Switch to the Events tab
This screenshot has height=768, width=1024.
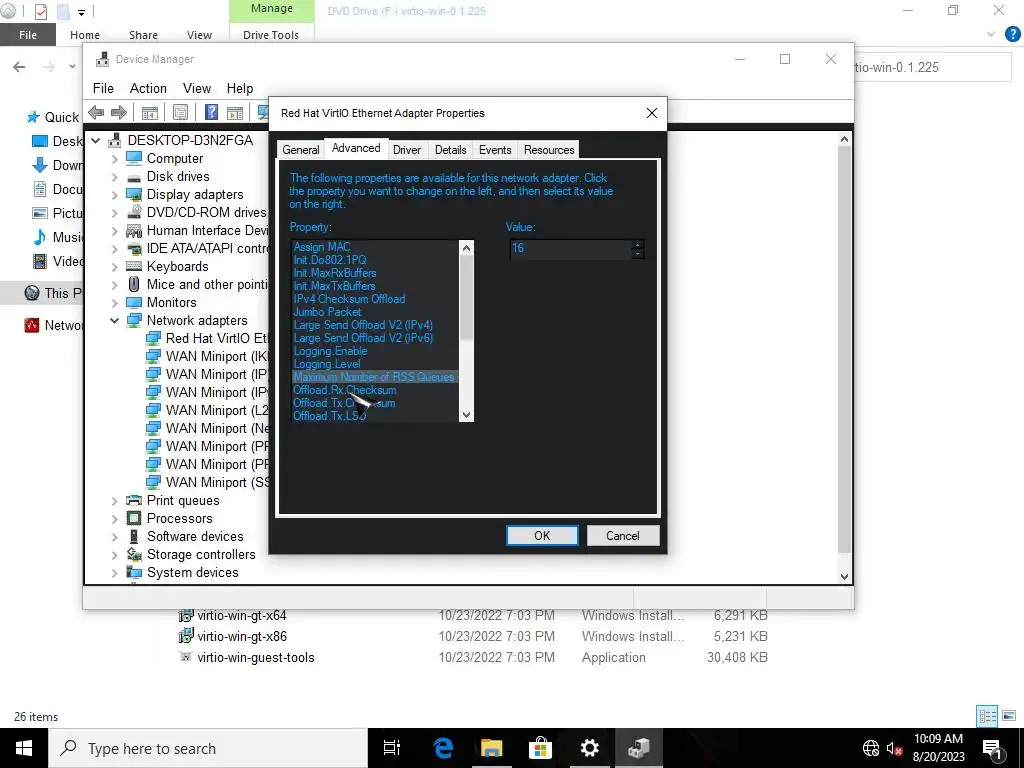point(495,150)
